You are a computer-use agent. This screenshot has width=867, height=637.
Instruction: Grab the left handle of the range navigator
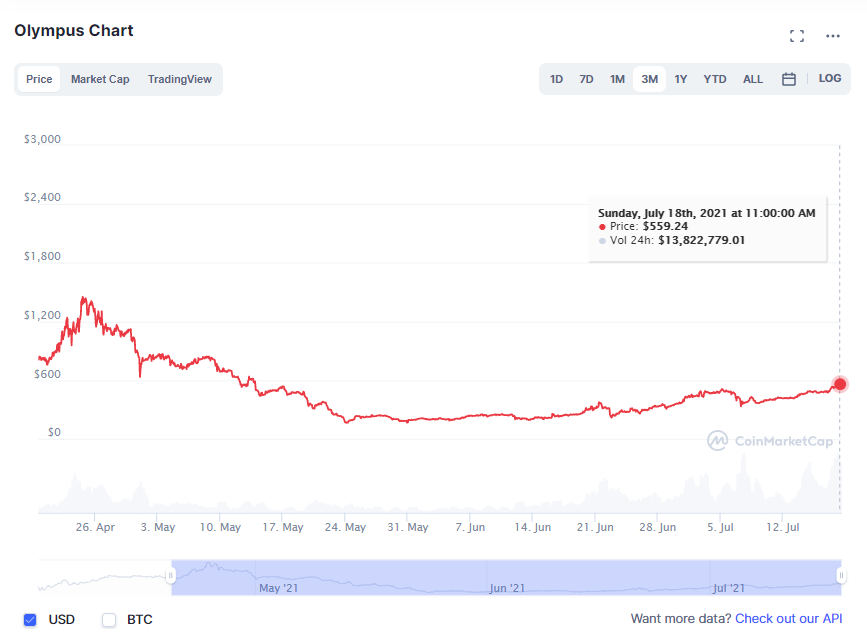171,576
